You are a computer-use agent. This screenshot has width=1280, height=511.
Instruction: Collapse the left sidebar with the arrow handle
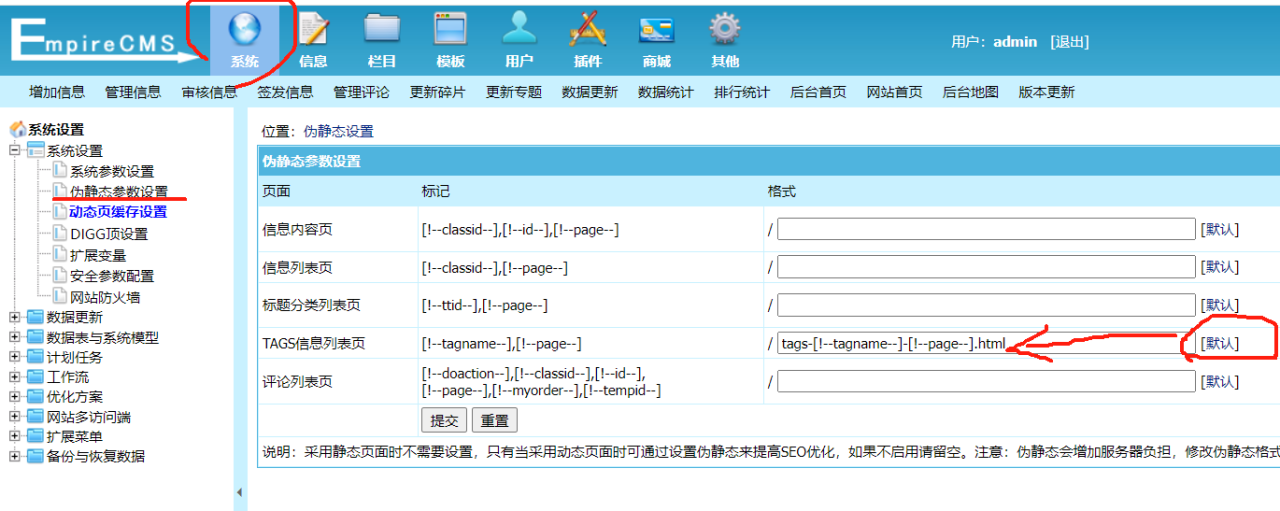(239, 492)
